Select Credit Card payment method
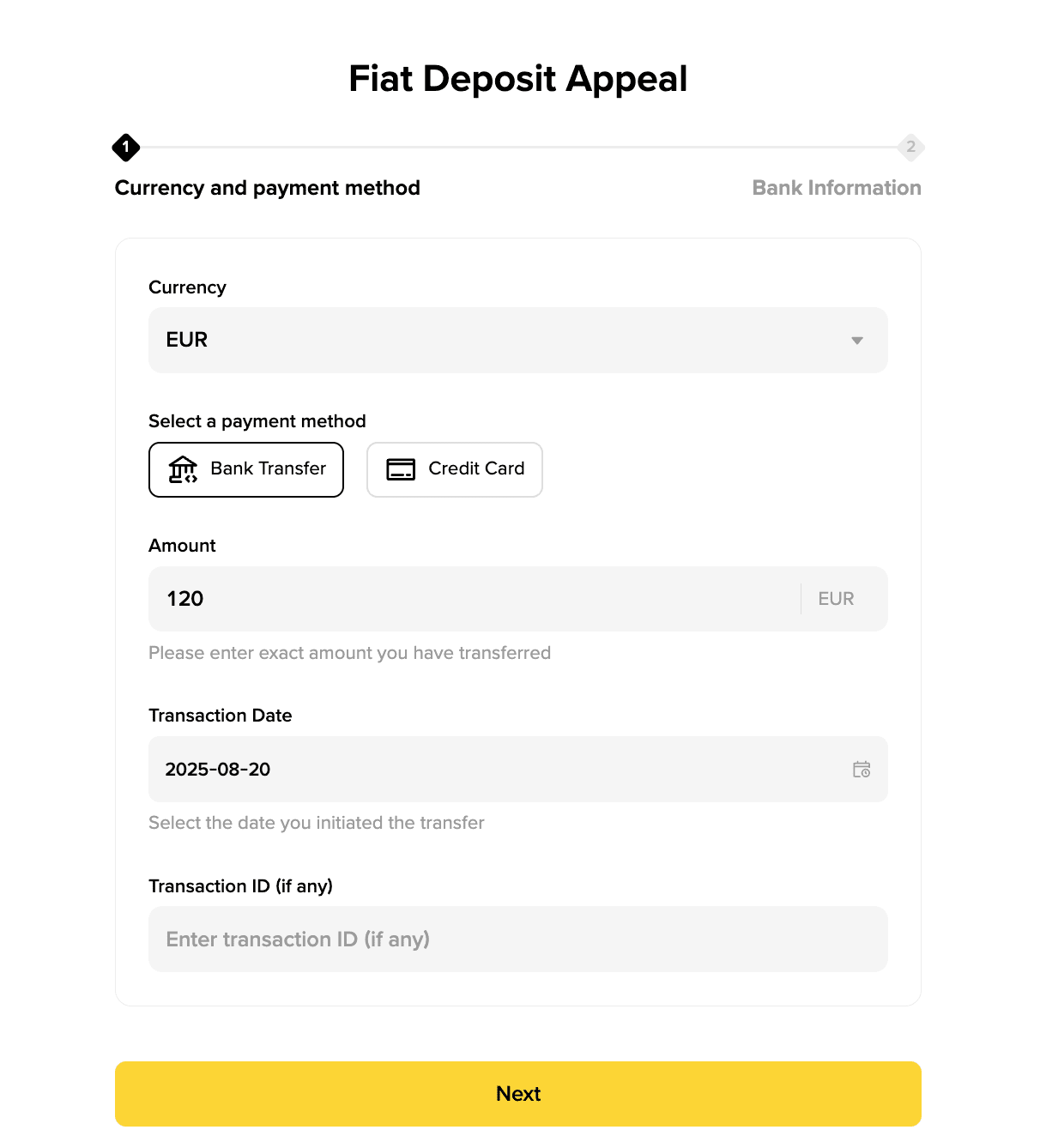This screenshot has height=1148, width=1040. (x=455, y=469)
